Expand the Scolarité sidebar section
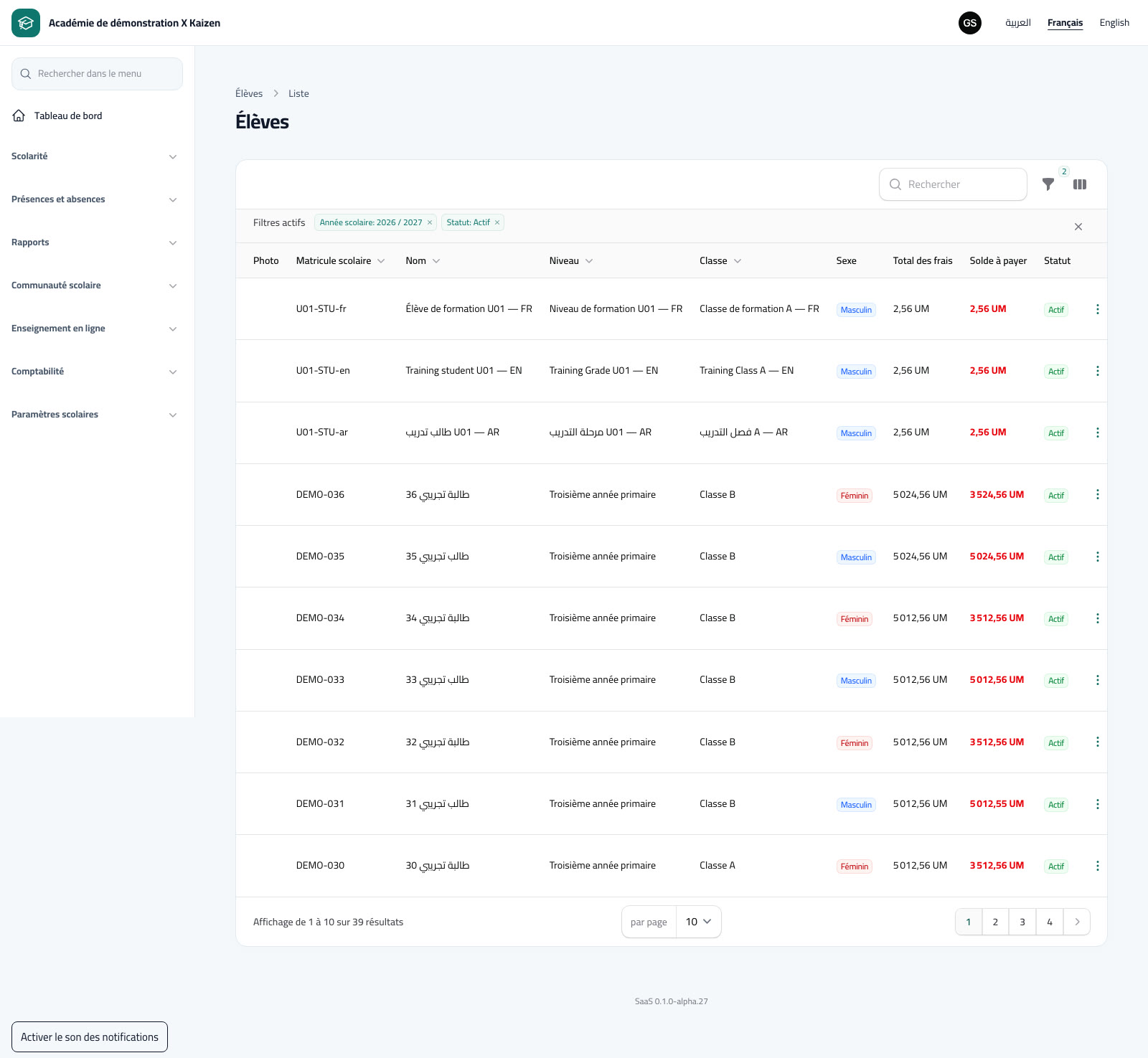The width and height of the screenshot is (1148, 1058). 94,156
